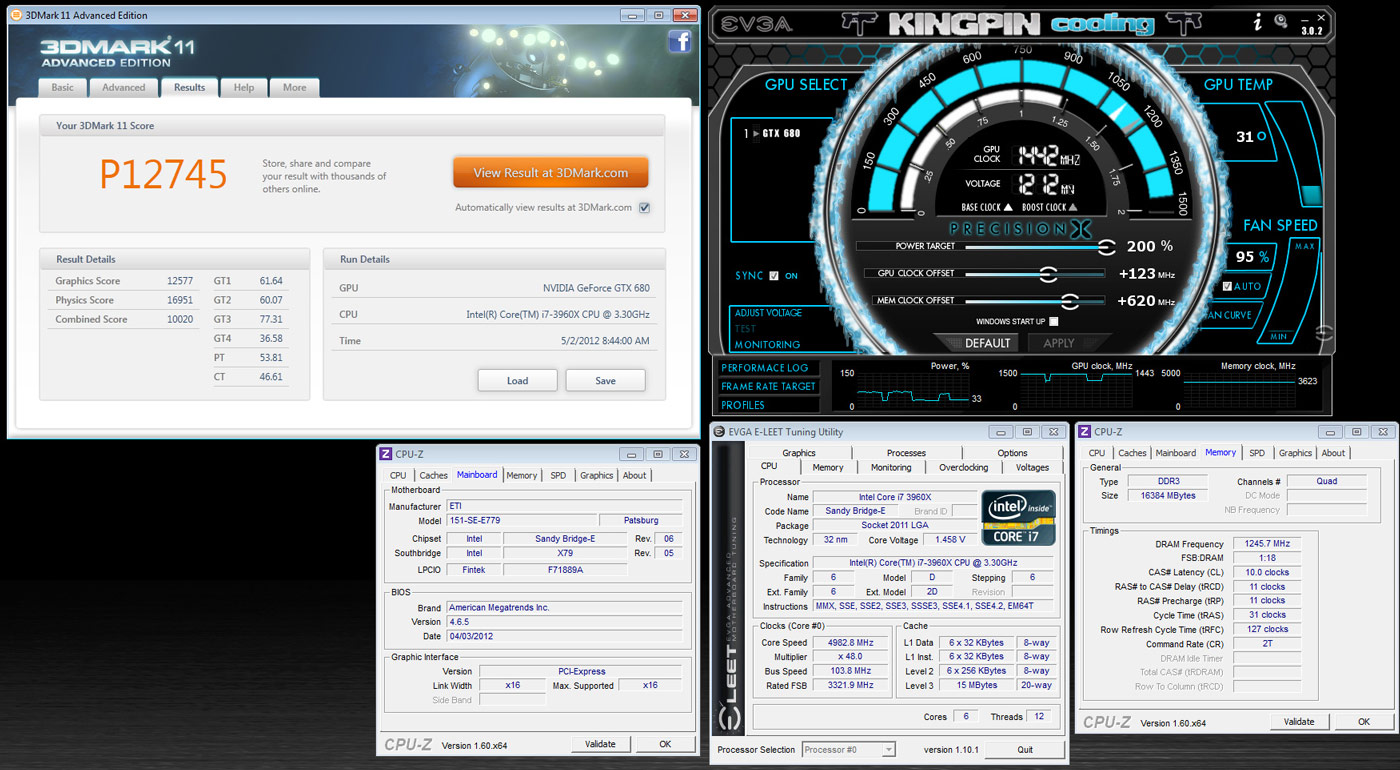This screenshot has width=1400, height=770.
Task: Toggle automatically view results at 3DMark.com
Action: [645, 208]
